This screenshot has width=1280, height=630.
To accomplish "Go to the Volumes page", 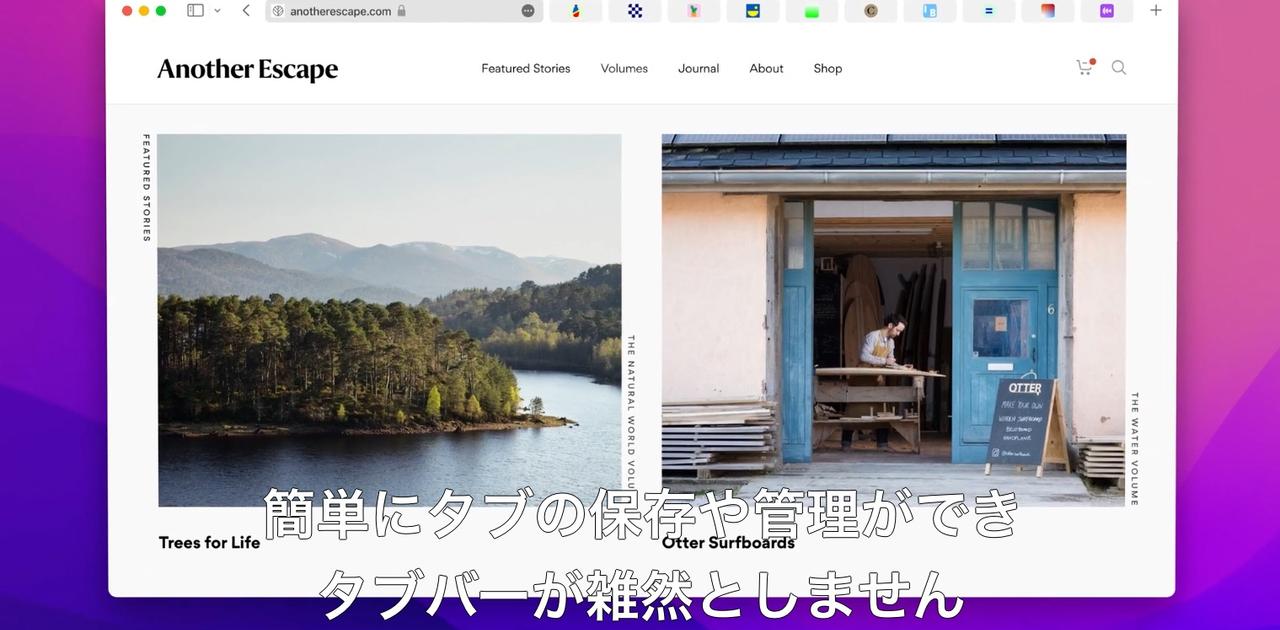I will coord(624,68).
